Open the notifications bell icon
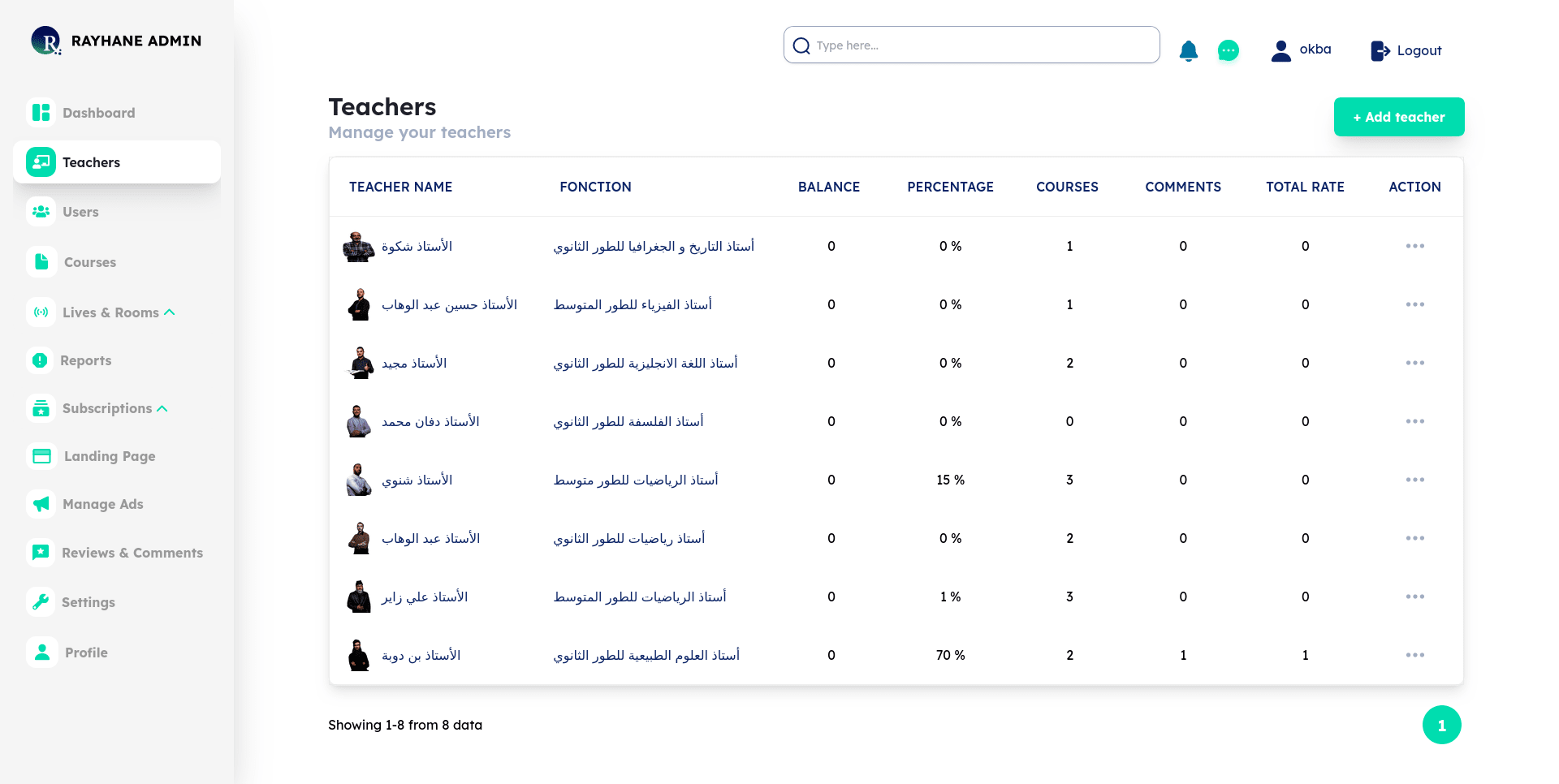1559x784 pixels. (1189, 51)
